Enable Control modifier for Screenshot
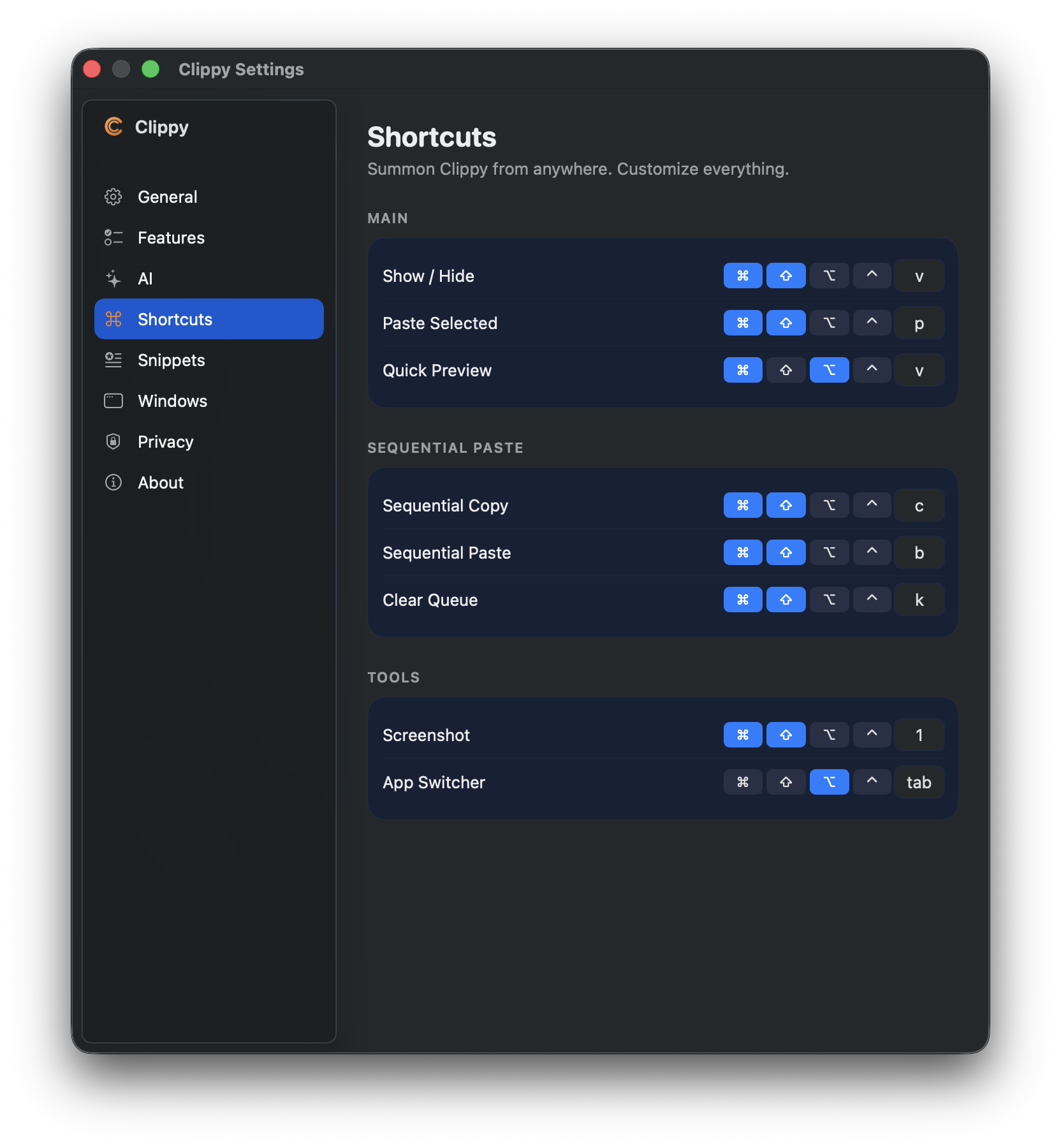This screenshot has width=1061, height=1148. tap(872, 735)
